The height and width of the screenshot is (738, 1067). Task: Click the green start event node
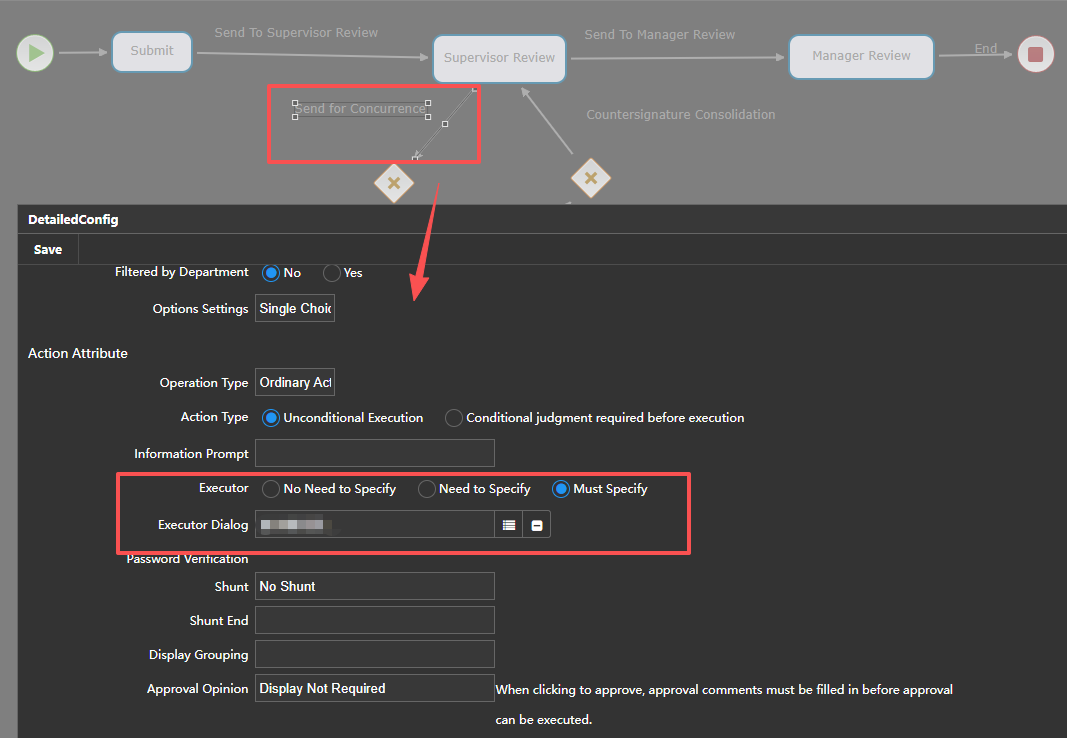pos(35,53)
